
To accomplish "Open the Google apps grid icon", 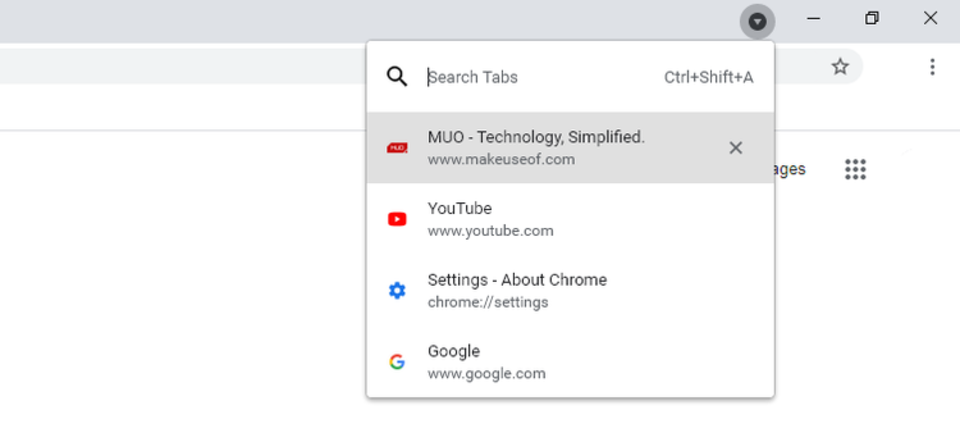I will (x=855, y=169).
